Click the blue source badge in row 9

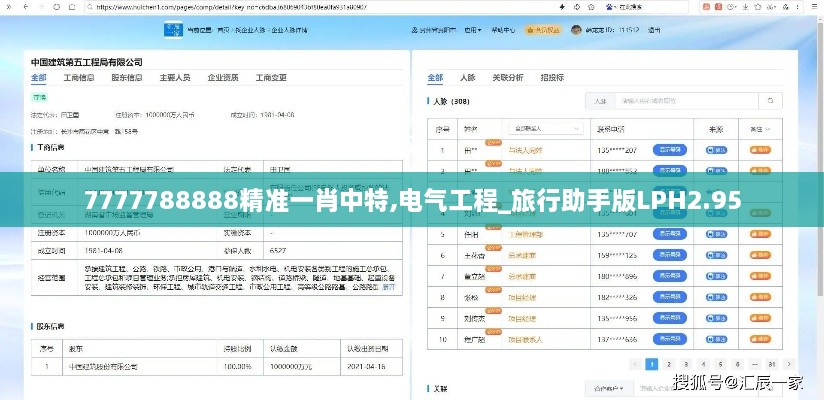(717, 319)
